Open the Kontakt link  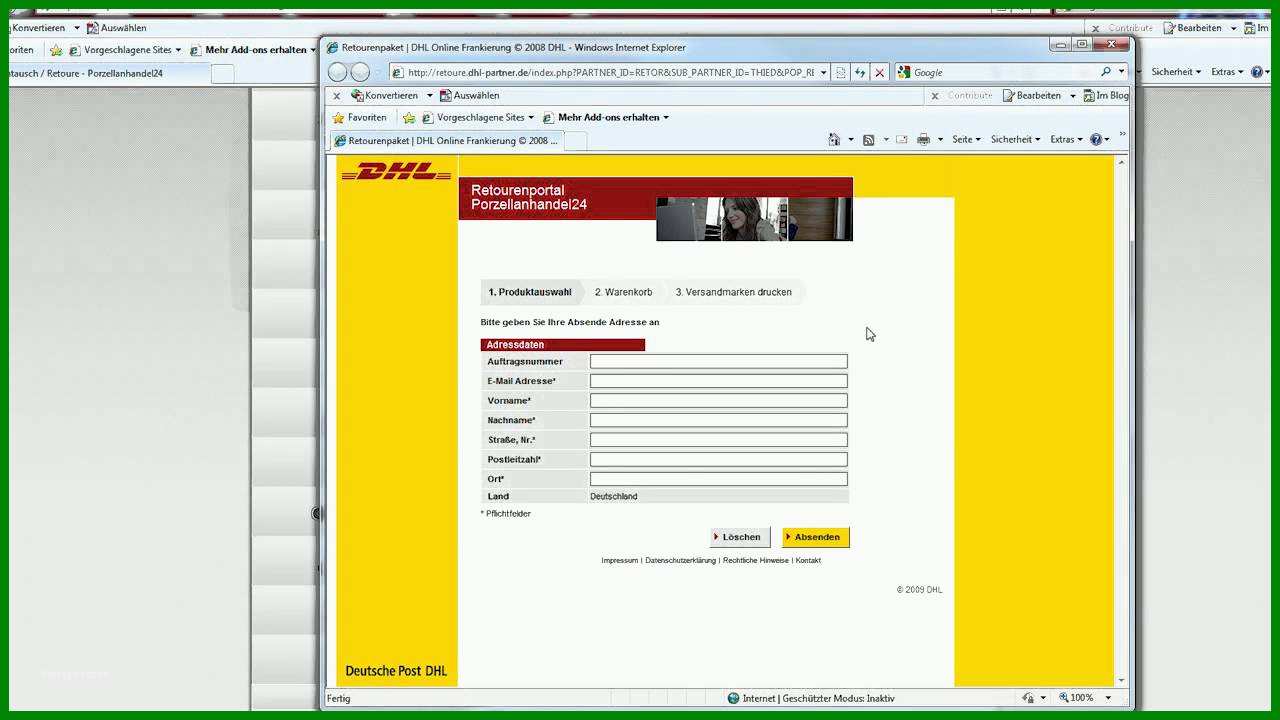click(x=808, y=560)
